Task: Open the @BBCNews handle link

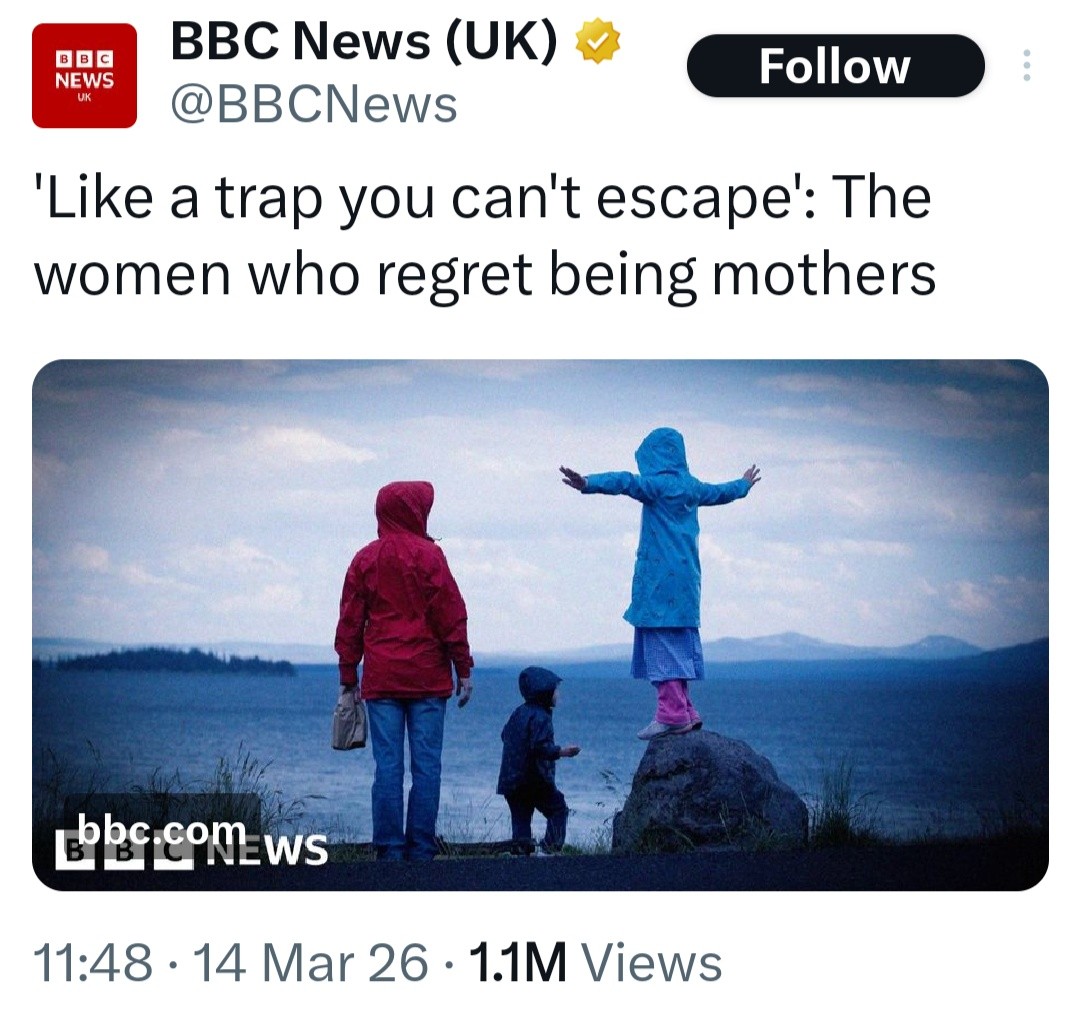Action: [313, 105]
